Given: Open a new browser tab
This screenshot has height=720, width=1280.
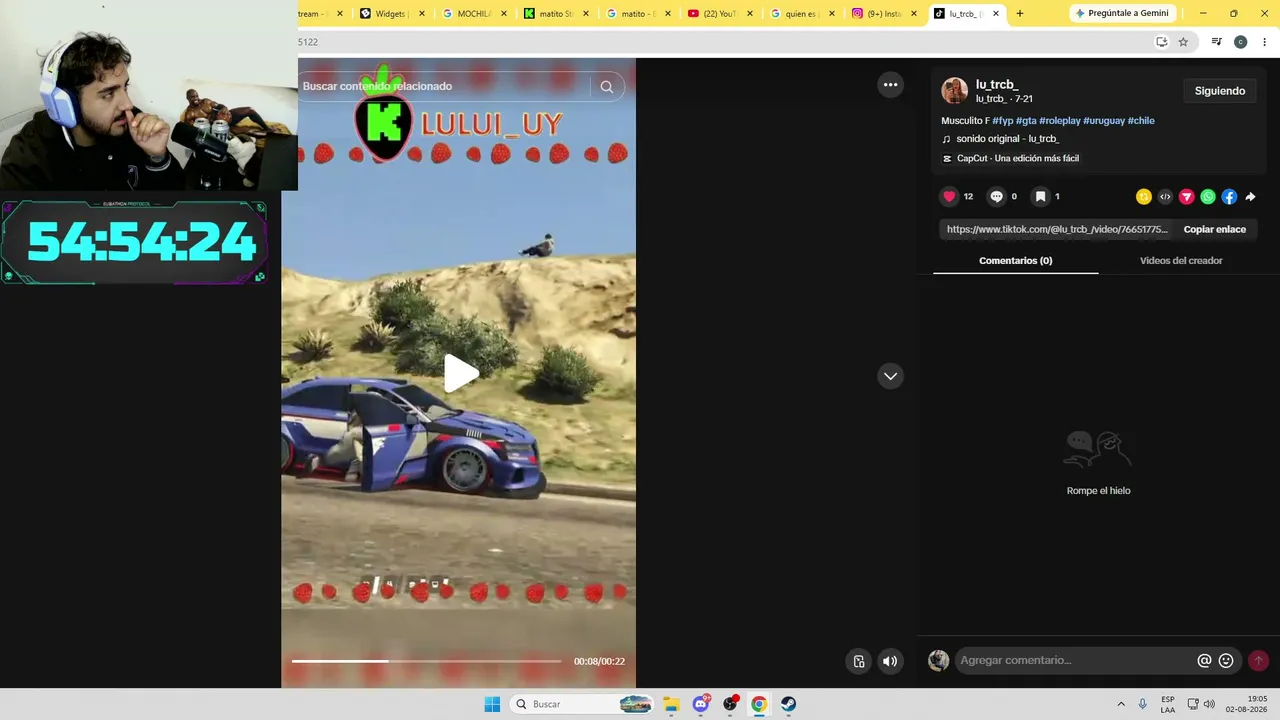Looking at the screenshot, I should 1020,14.
